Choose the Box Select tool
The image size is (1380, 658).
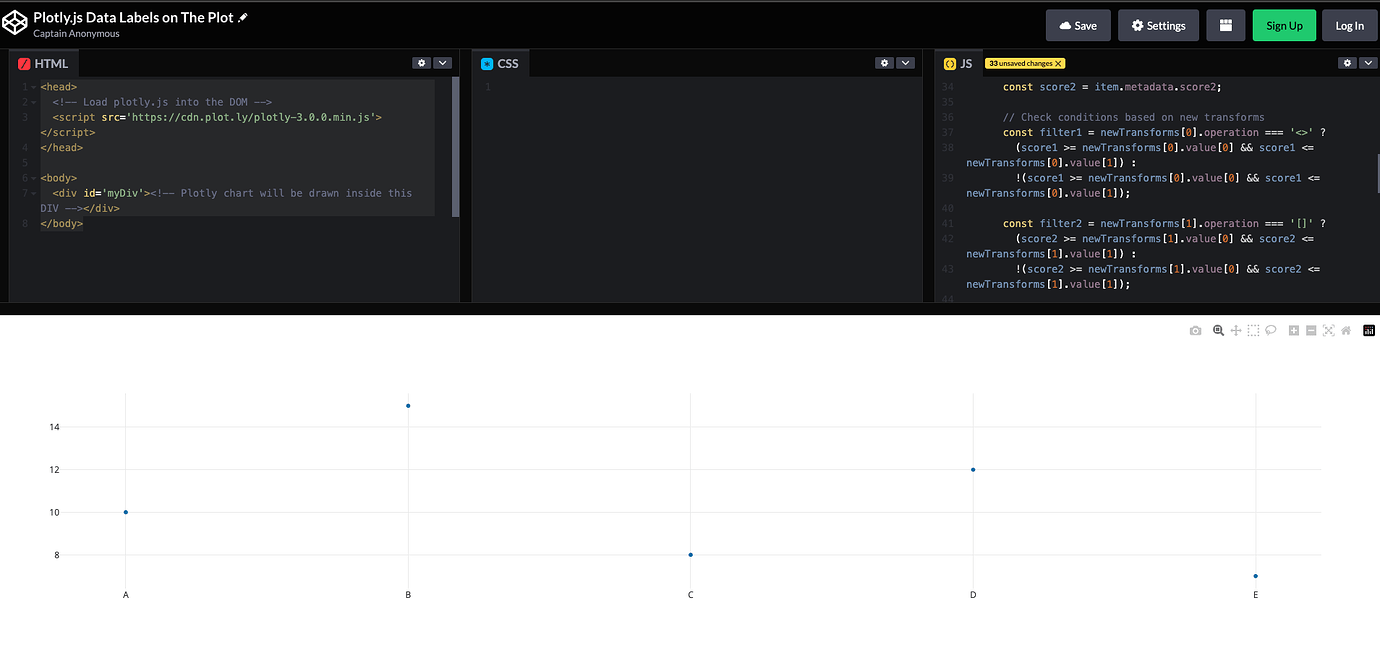click(x=1253, y=330)
